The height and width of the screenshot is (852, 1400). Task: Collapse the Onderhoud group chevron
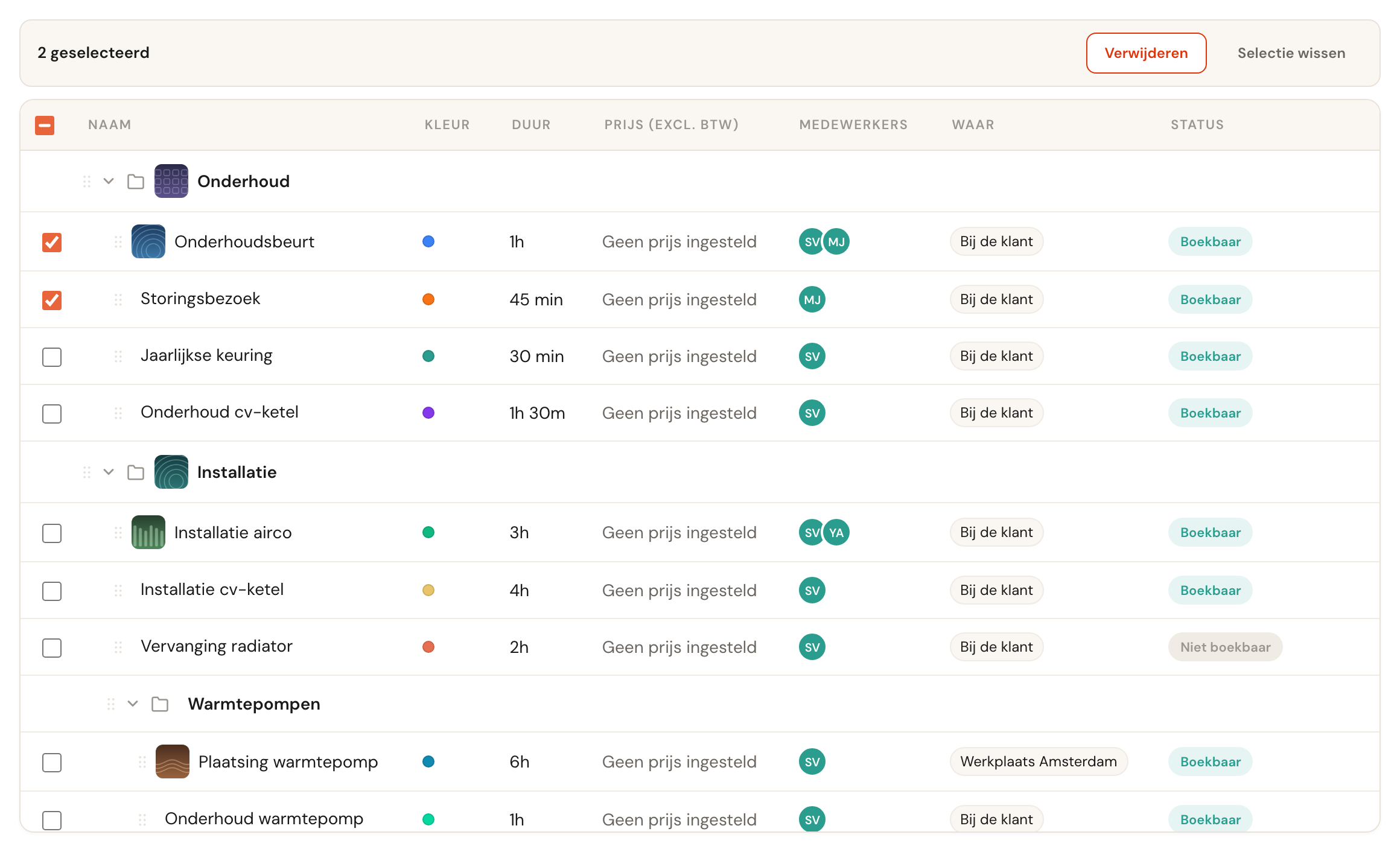pyautogui.click(x=109, y=181)
